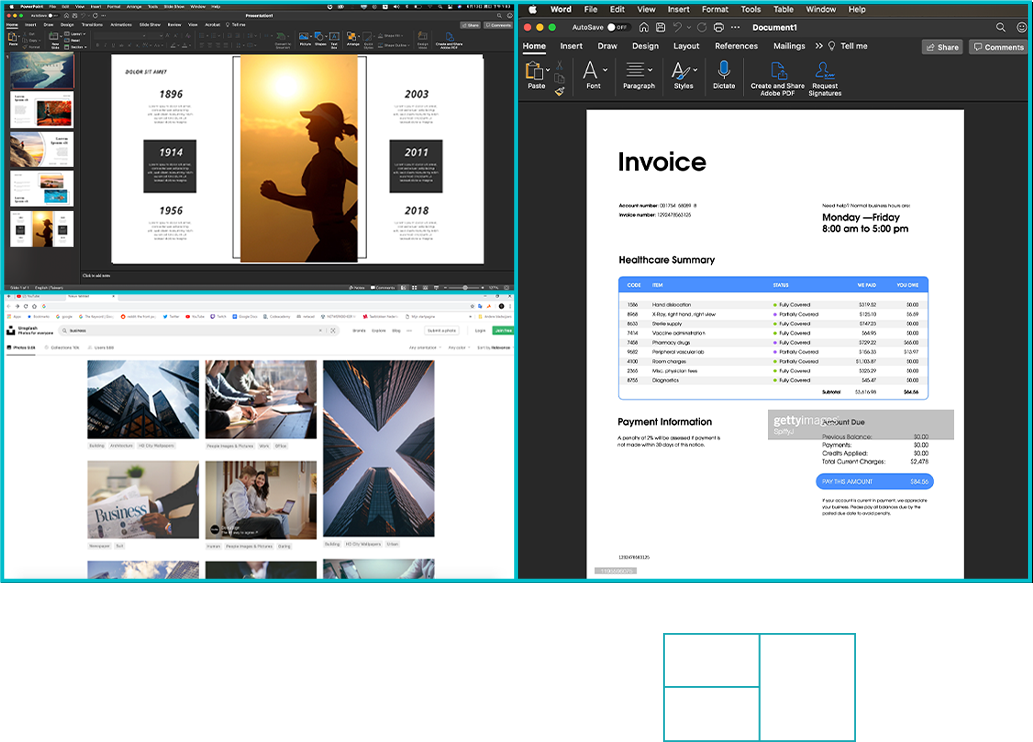1033x742 pixels.
Task: Click the Home icon in Word title bar
Action: (x=642, y=27)
